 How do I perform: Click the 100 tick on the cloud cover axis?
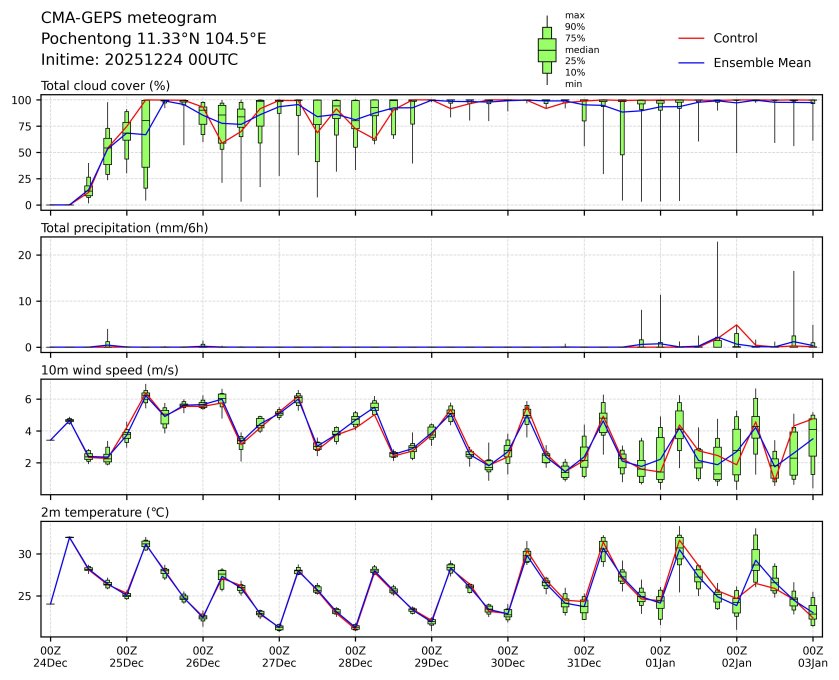pos(28,100)
